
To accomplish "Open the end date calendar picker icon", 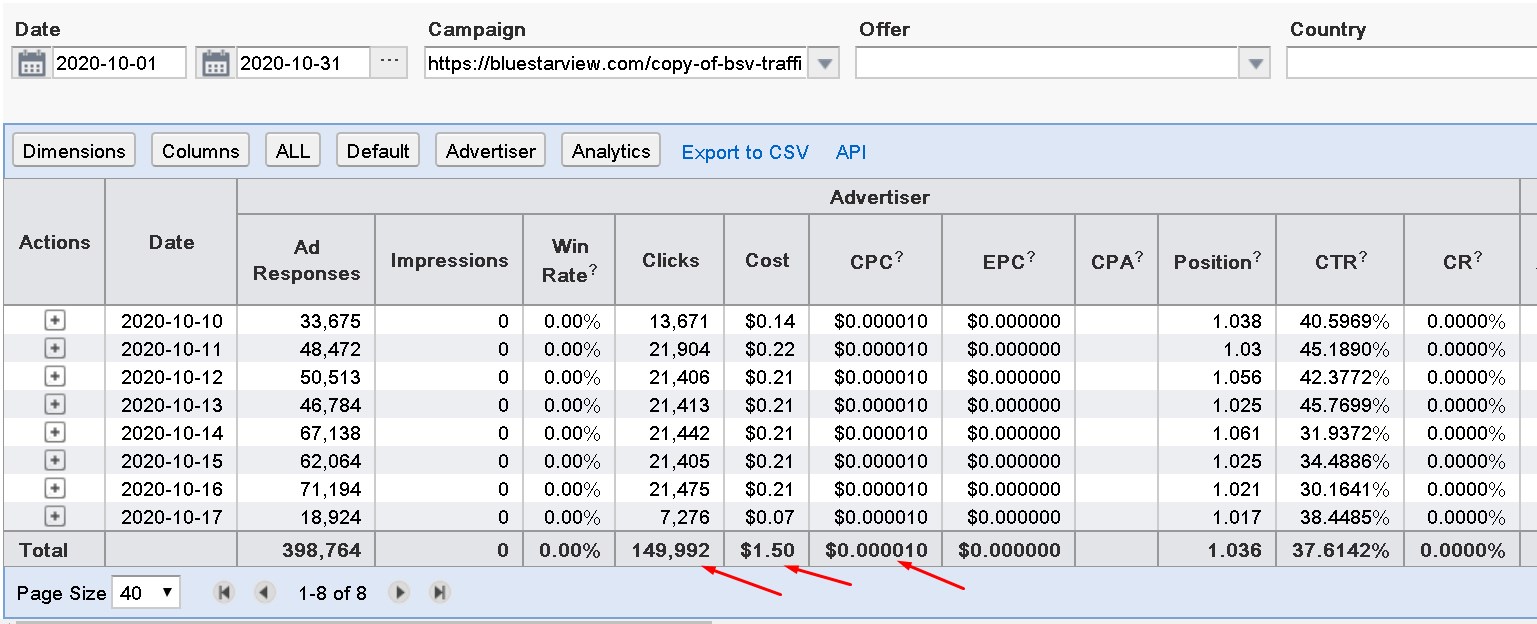I will tap(216, 64).
